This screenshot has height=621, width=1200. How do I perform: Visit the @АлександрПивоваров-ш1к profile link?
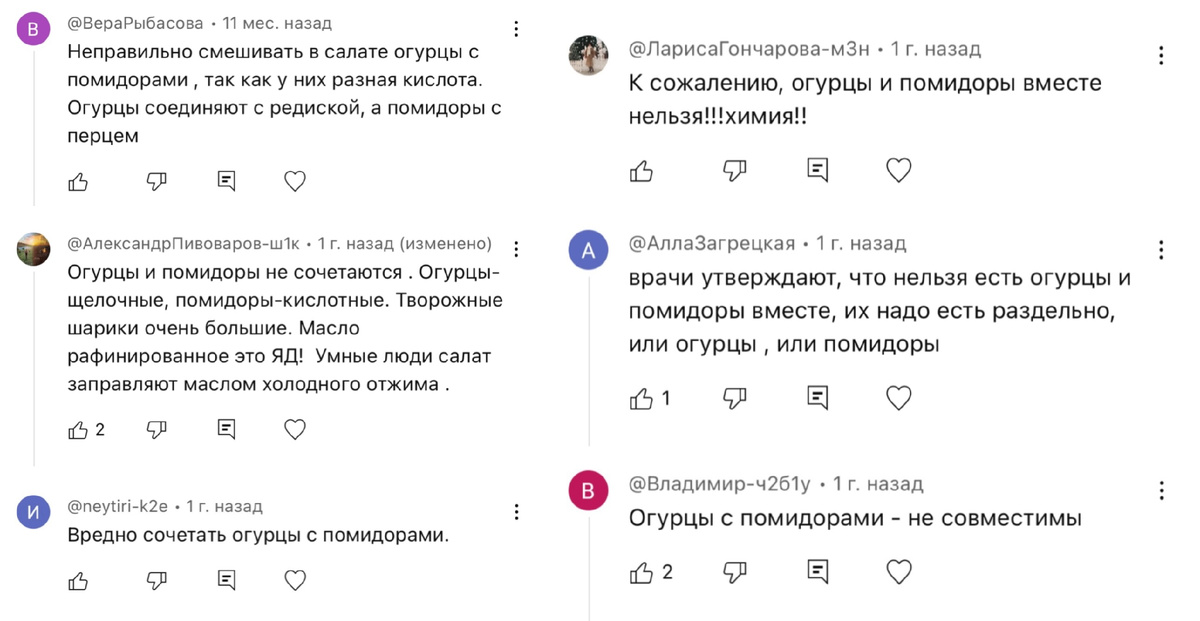(183, 244)
